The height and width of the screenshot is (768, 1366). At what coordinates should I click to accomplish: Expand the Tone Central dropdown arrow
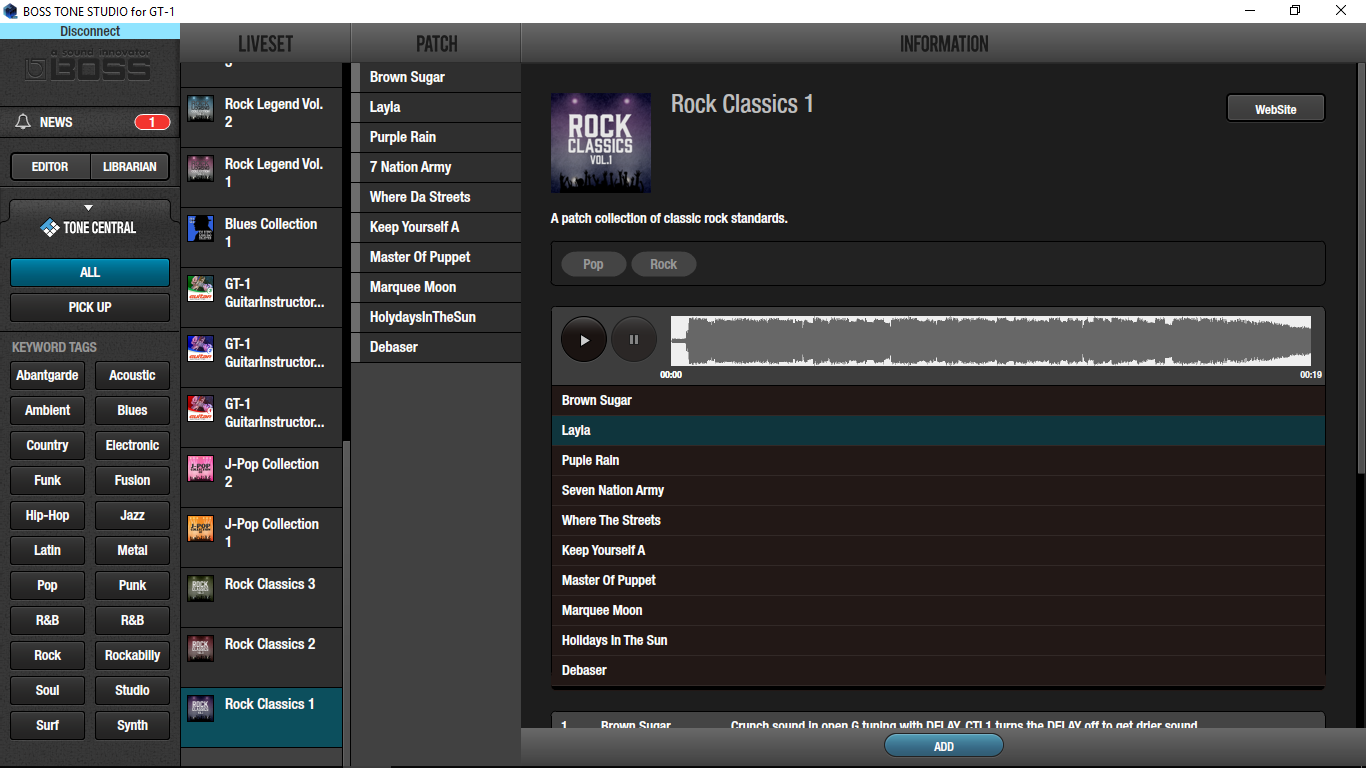[89, 208]
